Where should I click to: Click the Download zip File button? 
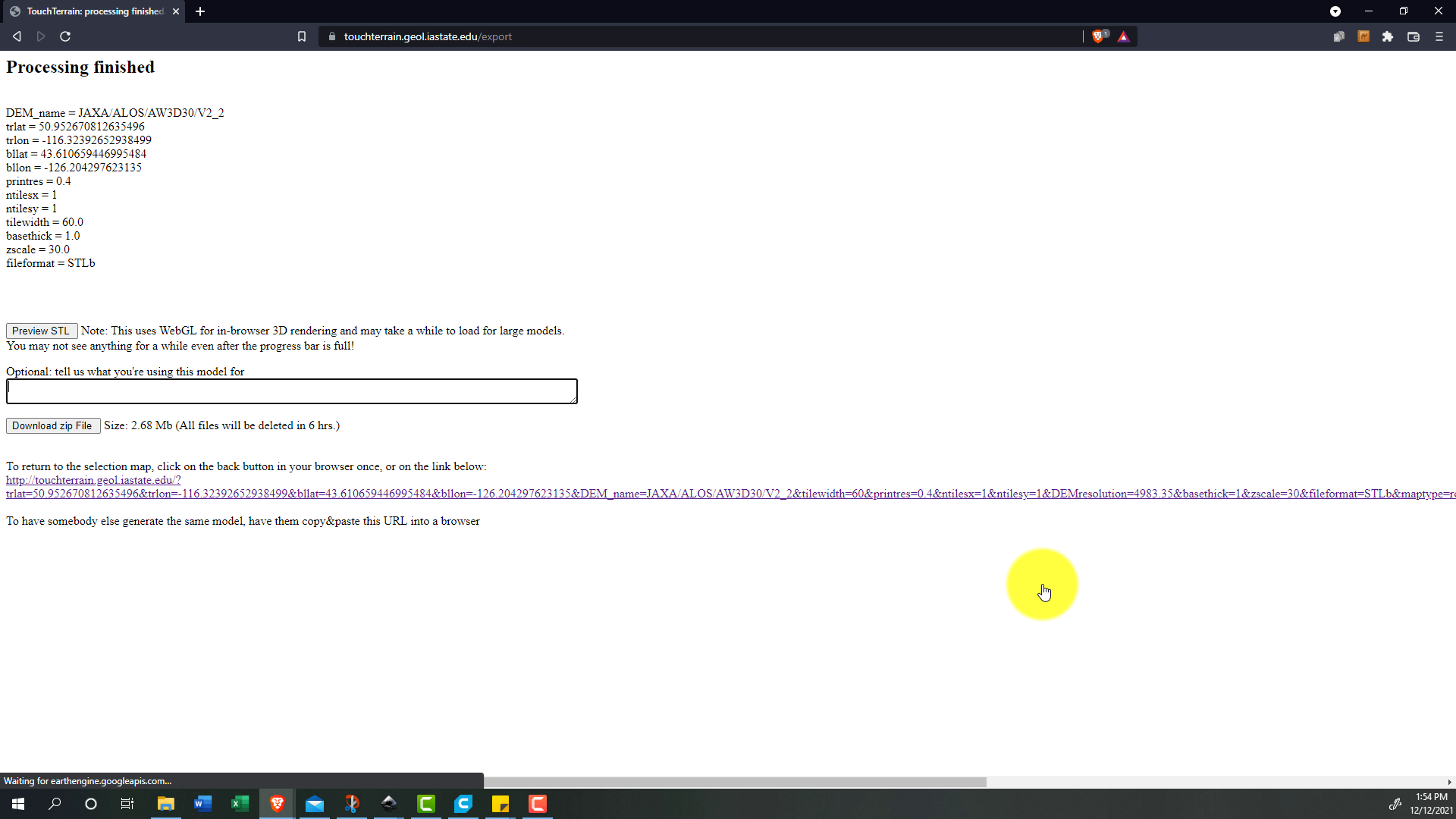tap(52, 425)
